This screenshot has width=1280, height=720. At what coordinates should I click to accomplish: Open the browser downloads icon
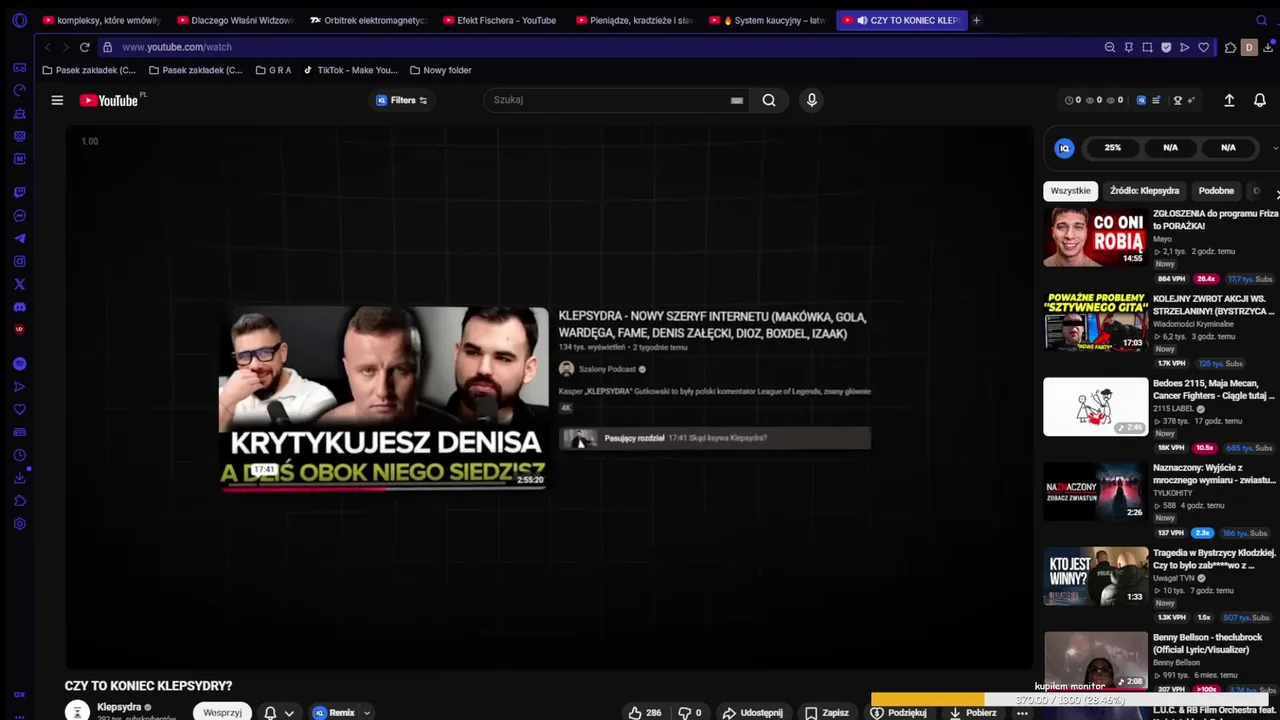tap(1268, 47)
